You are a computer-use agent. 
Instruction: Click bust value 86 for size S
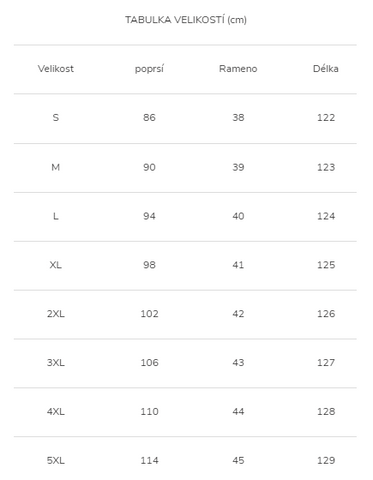pos(149,117)
